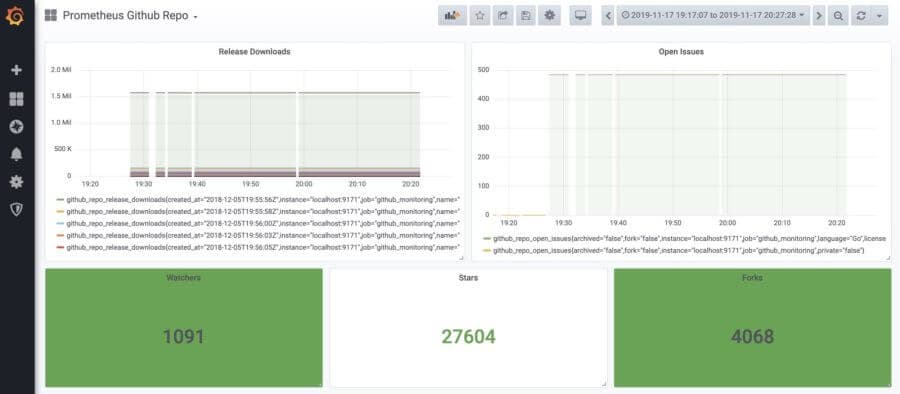Toggle open issues legend with language="Go"
The width and height of the screenshot is (900, 394).
point(689,238)
